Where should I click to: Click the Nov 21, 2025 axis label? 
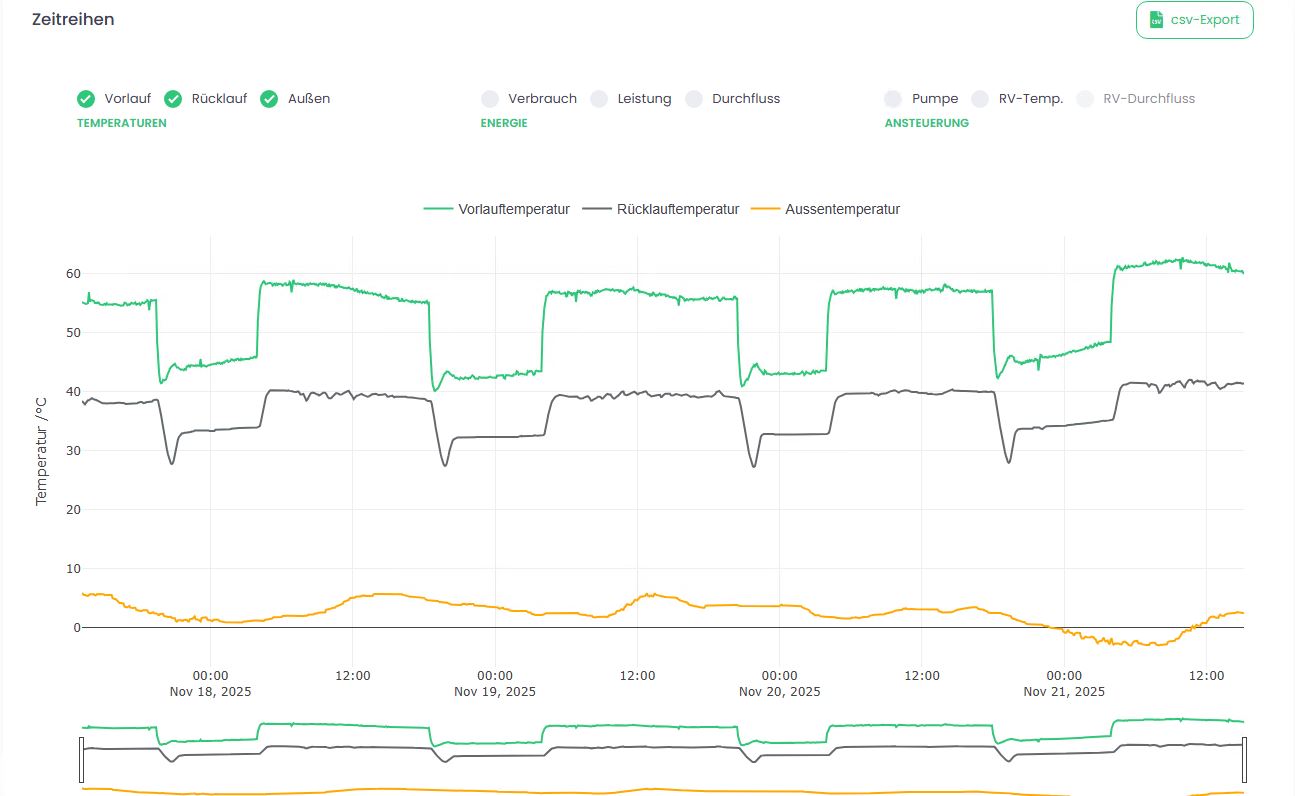[1064, 692]
